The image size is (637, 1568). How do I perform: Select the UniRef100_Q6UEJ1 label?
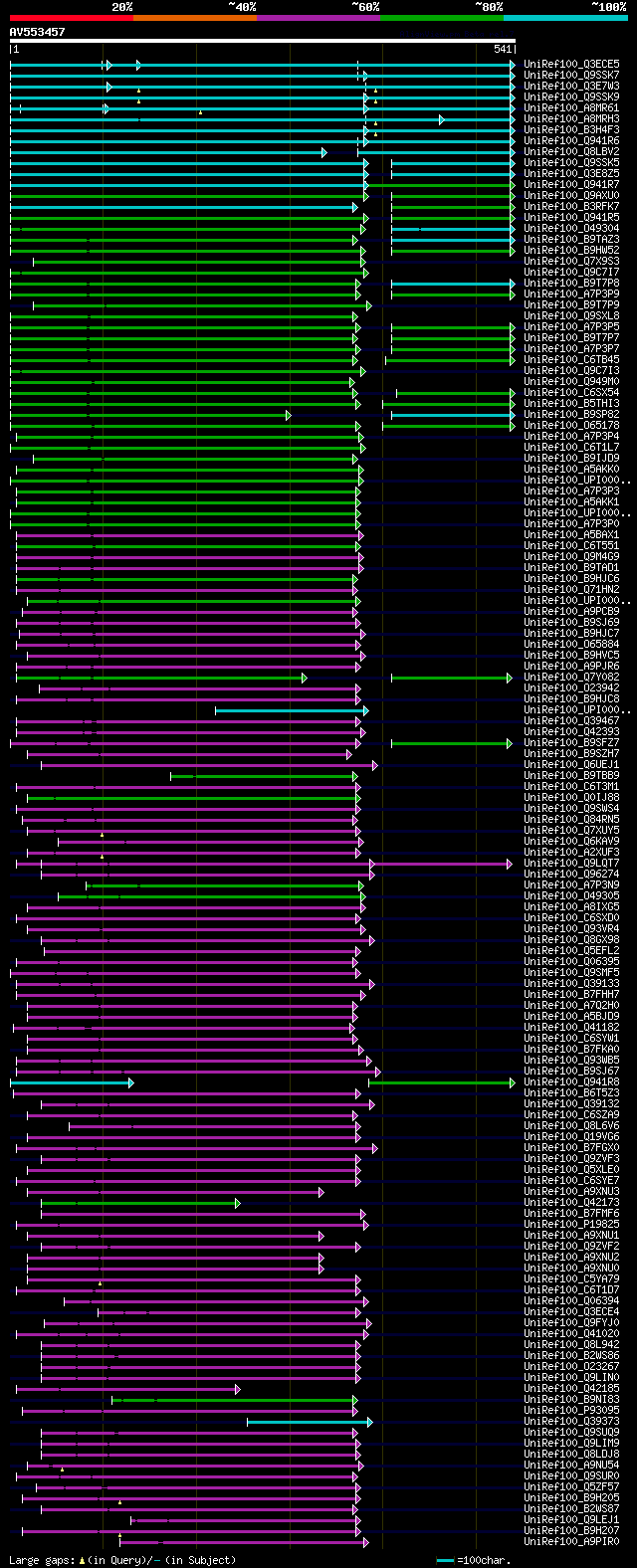tap(571, 765)
